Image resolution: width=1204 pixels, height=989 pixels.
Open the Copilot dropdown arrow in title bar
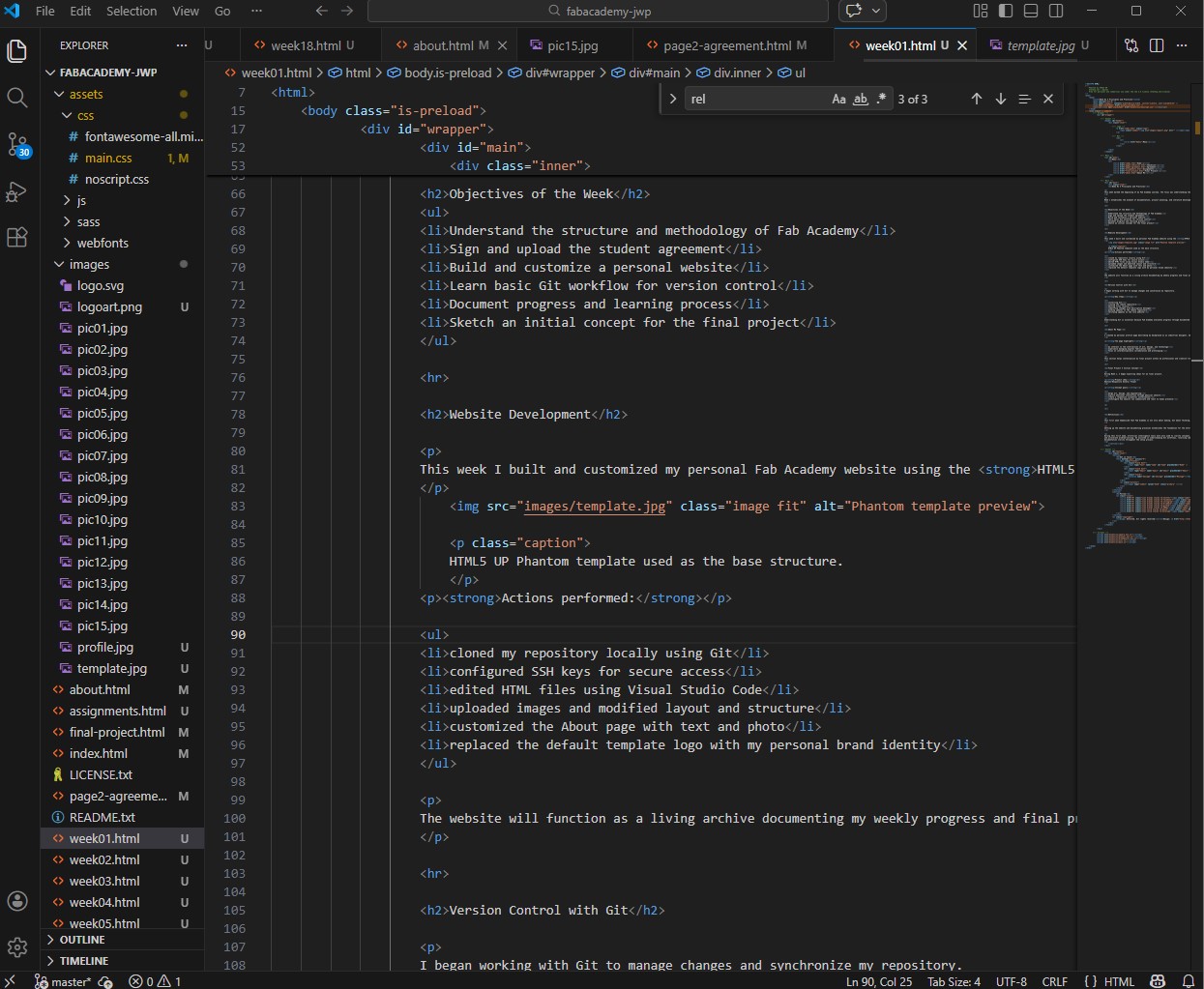876,11
